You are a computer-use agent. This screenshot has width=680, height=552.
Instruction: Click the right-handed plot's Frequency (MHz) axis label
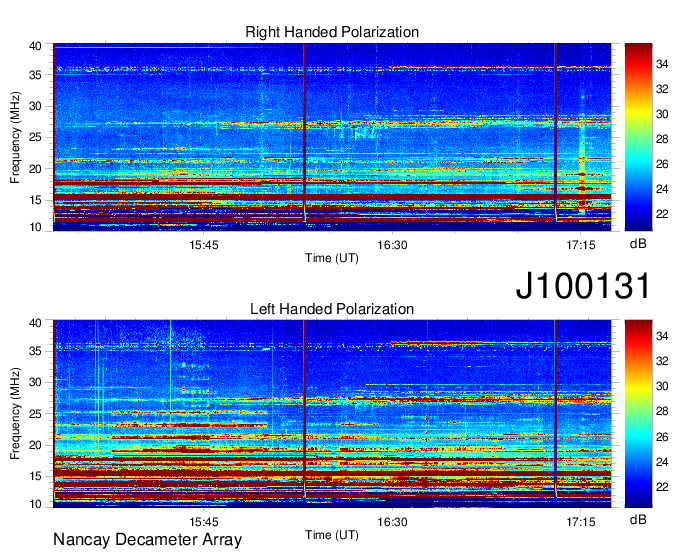pos(15,137)
